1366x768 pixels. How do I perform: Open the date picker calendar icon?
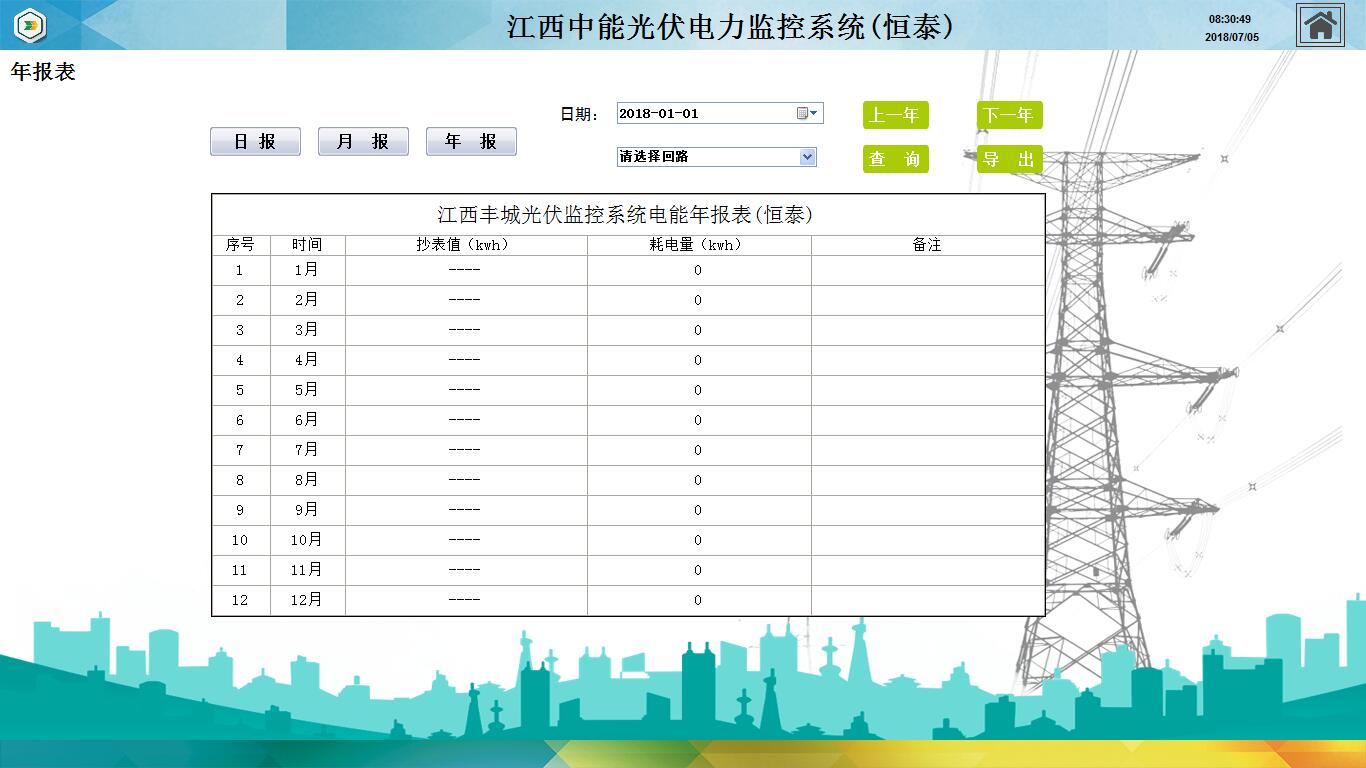pos(807,113)
